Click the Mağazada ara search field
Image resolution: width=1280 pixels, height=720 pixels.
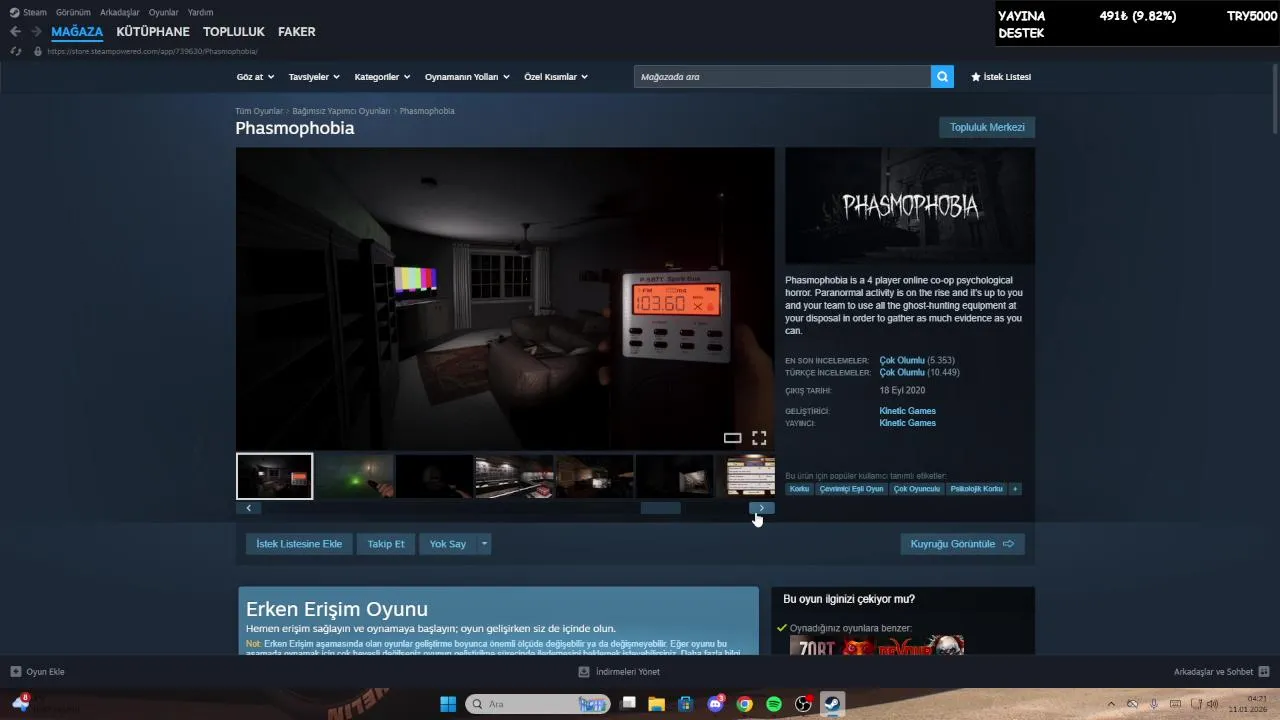(782, 77)
